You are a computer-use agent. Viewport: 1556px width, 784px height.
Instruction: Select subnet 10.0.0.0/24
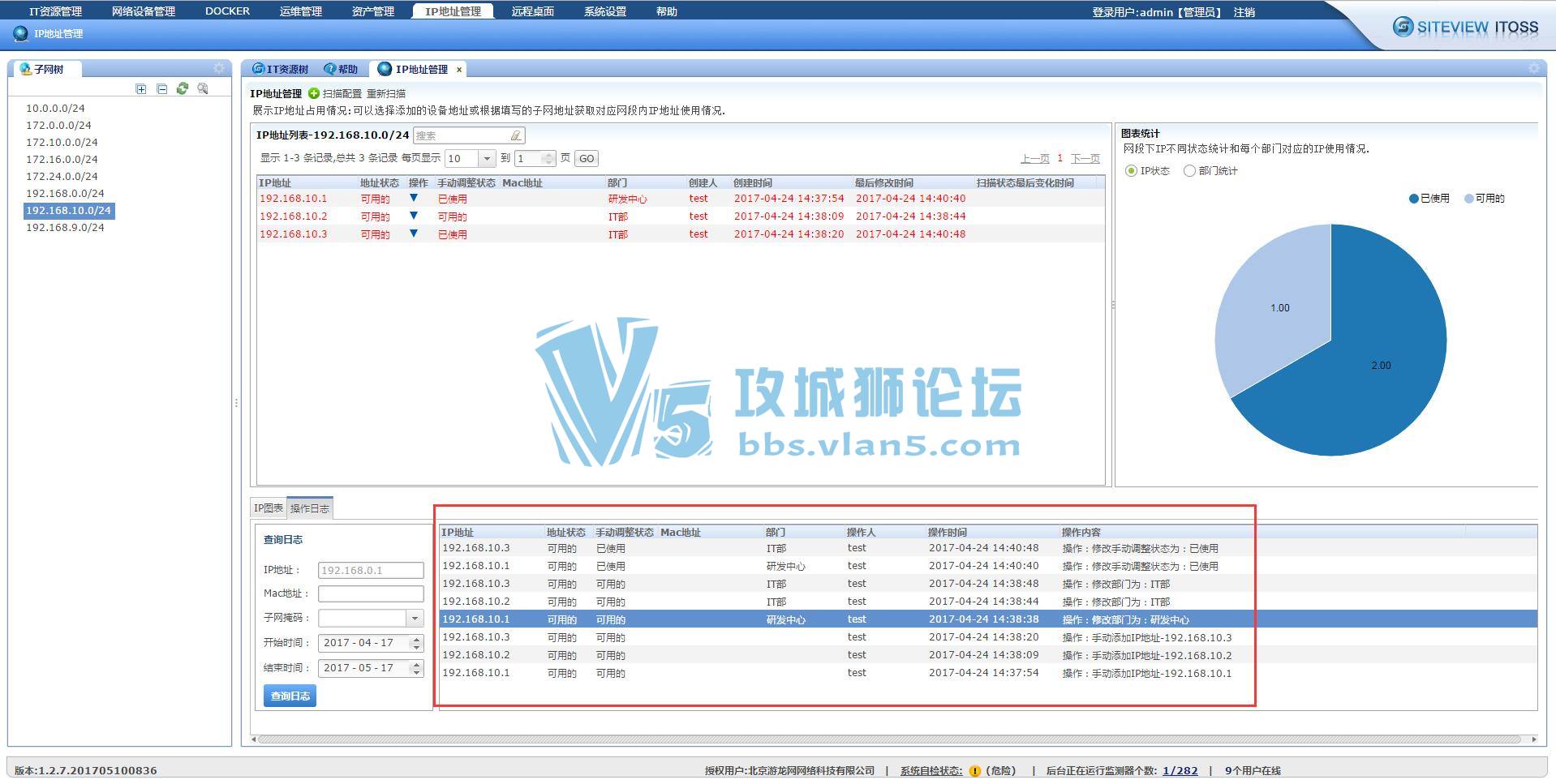point(55,108)
